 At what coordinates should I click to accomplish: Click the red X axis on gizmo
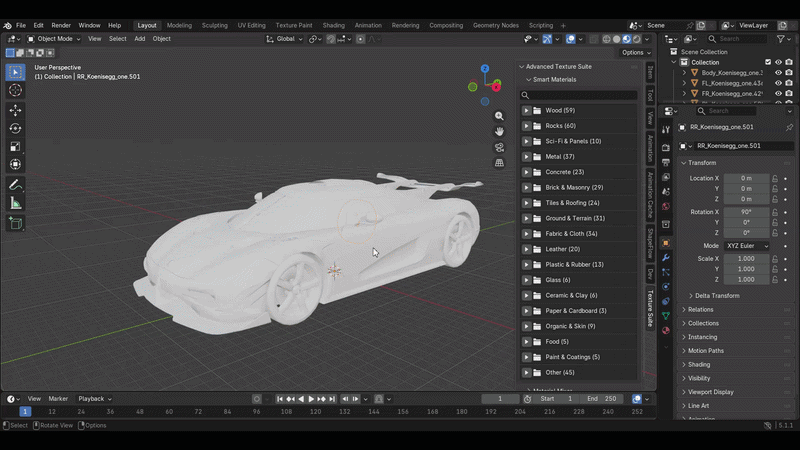coord(496,87)
